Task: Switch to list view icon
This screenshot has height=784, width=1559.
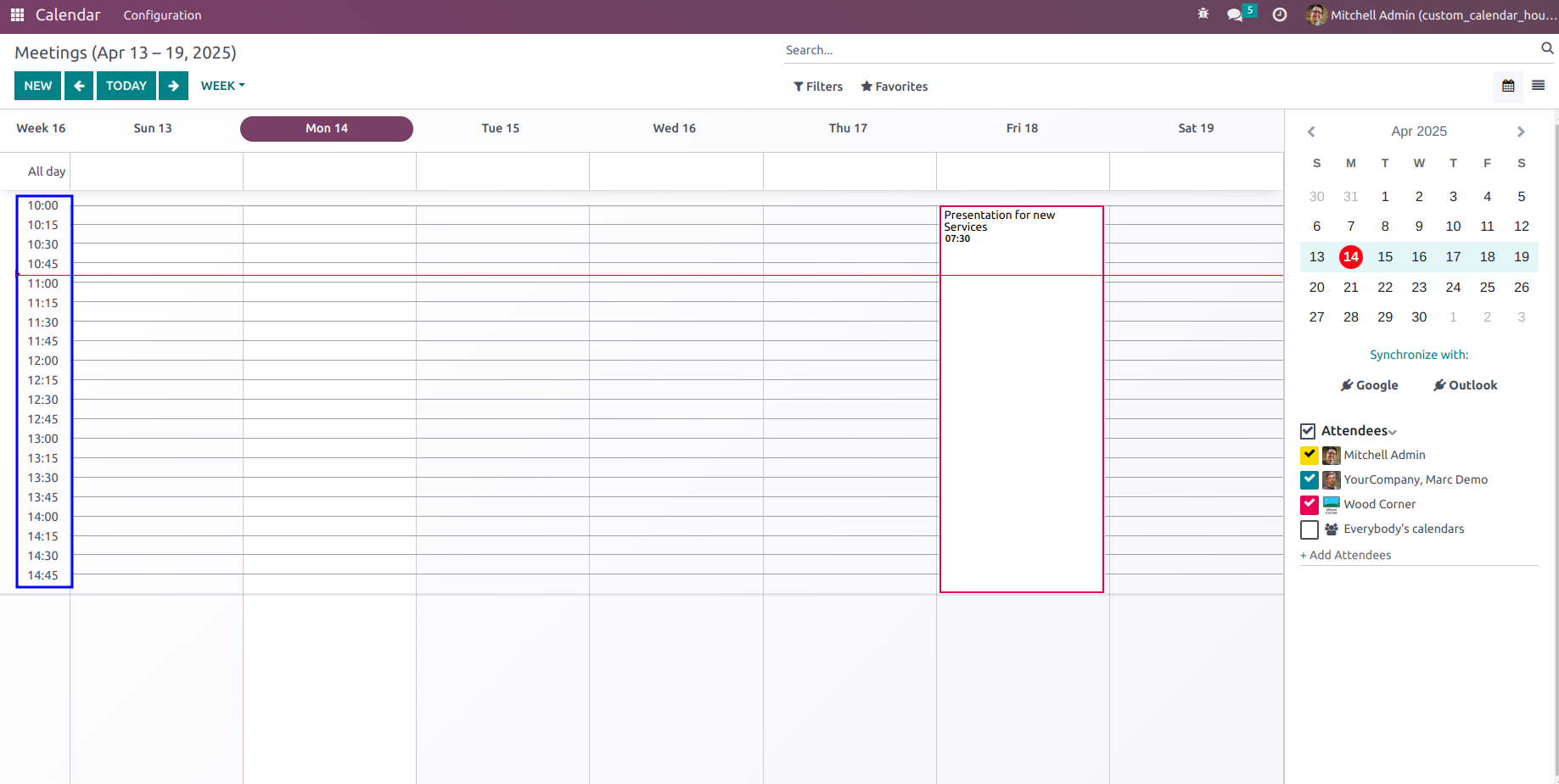Action: pyautogui.click(x=1538, y=86)
